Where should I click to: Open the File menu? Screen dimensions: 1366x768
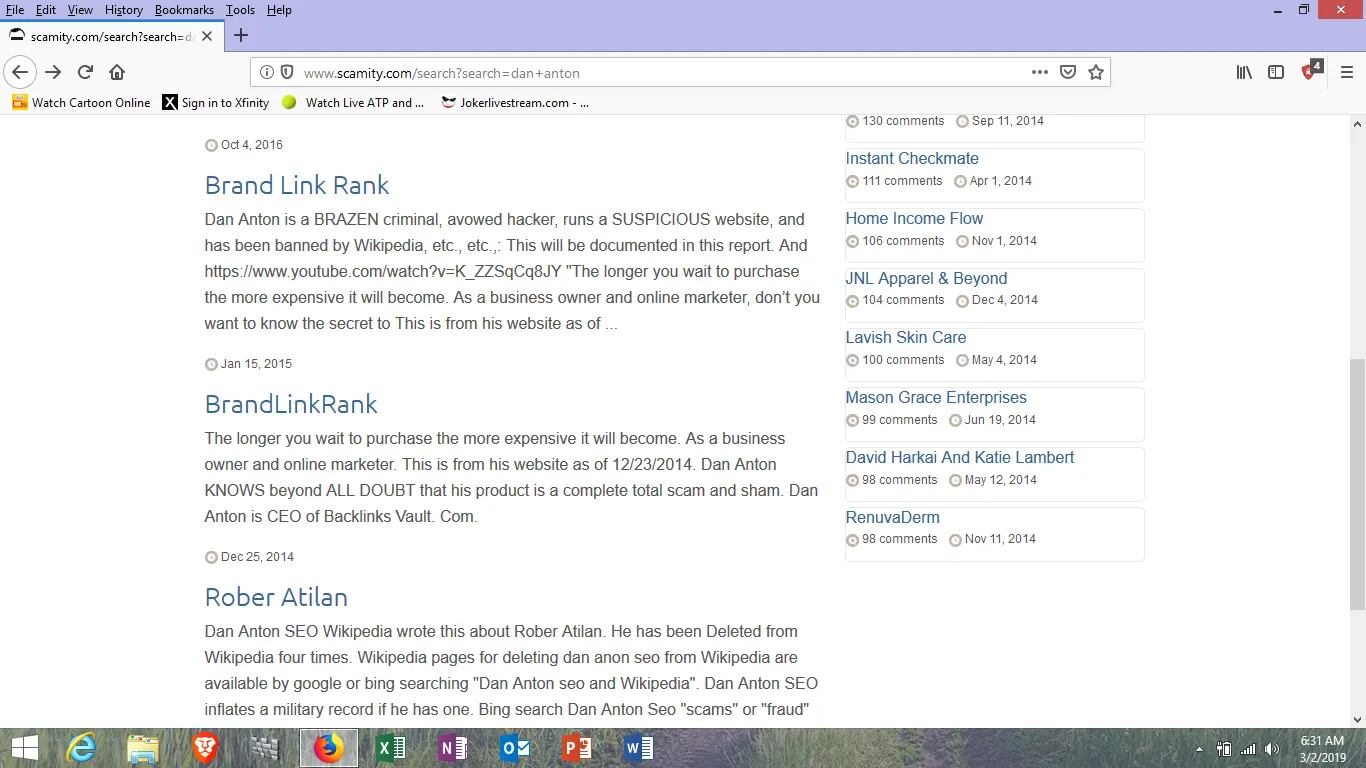15,10
